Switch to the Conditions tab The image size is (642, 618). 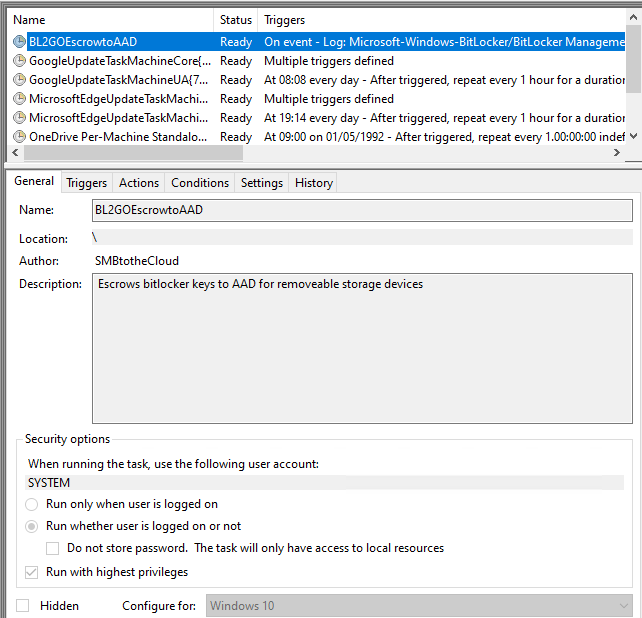pyautogui.click(x=200, y=183)
